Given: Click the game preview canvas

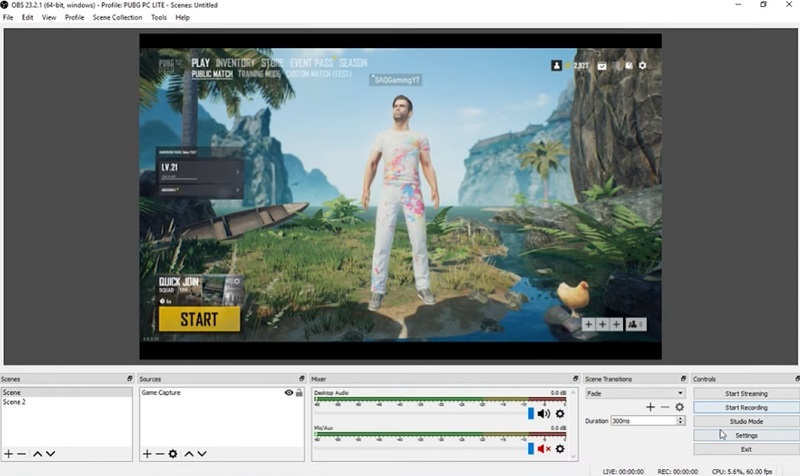Looking at the screenshot, I should click(401, 196).
